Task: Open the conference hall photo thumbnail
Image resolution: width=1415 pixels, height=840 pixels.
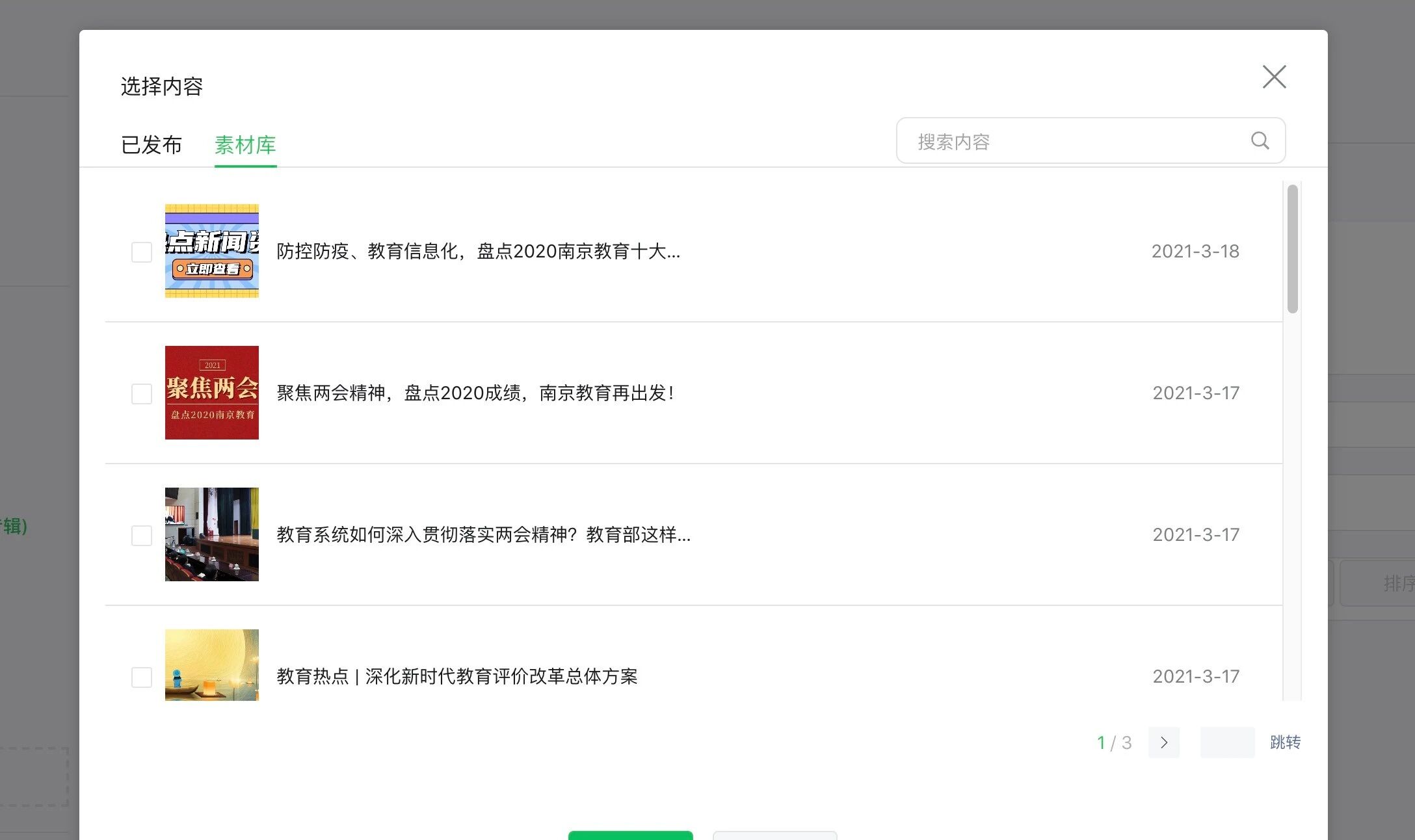Action: click(x=211, y=534)
